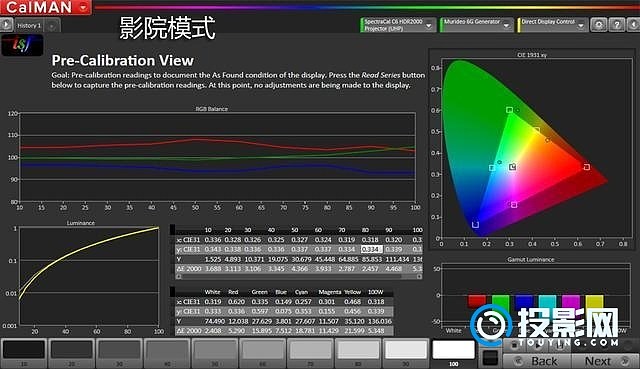Open the settings gear icon
This screenshot has height=369, width=640.
tap(599, 25)
